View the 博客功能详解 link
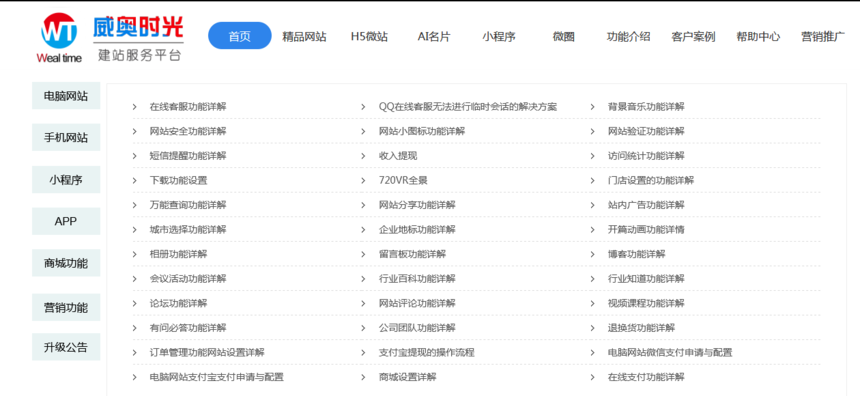860x396 pixels. 636,254
